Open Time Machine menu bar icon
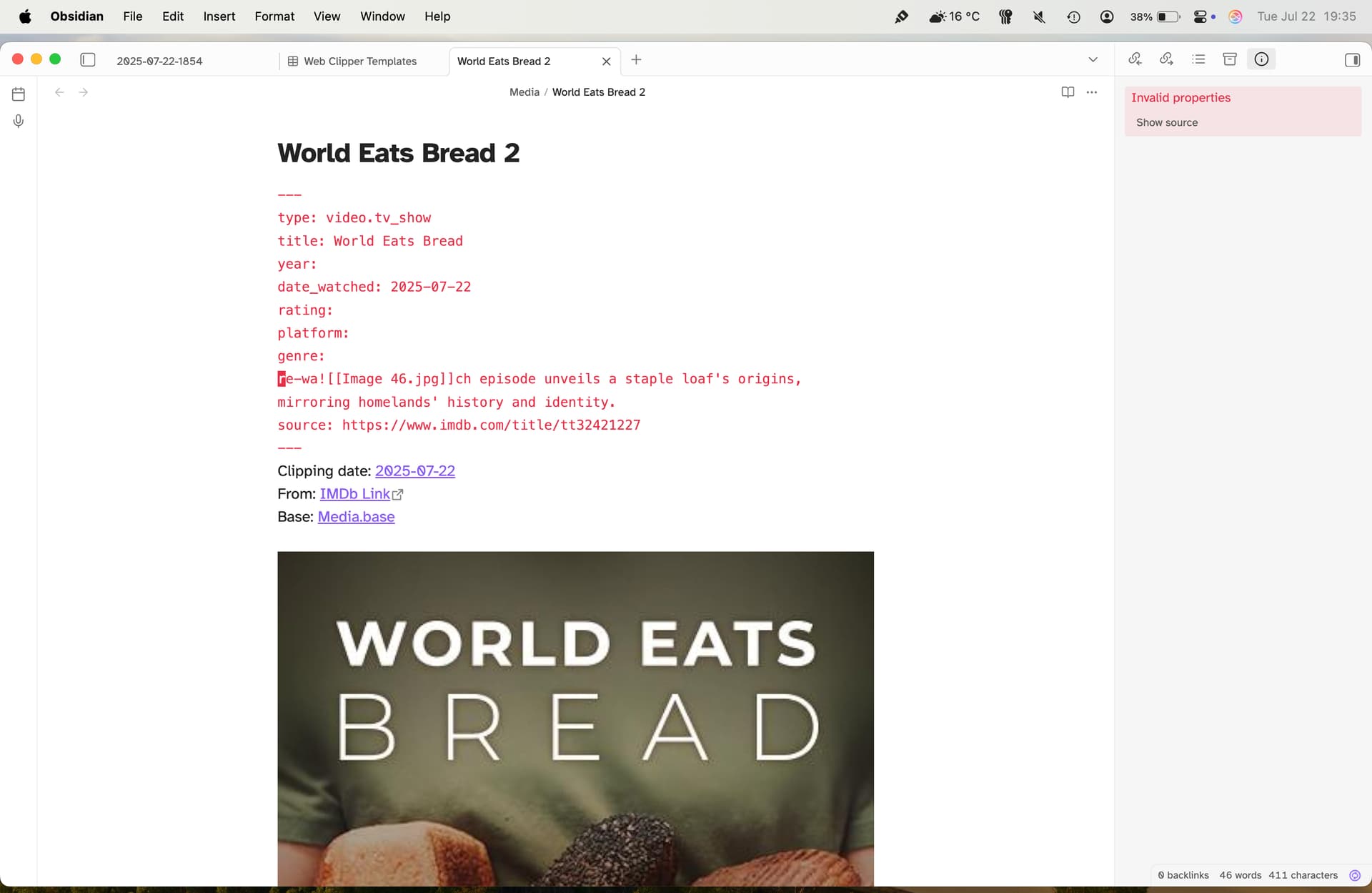 (x=1073, y=16)
